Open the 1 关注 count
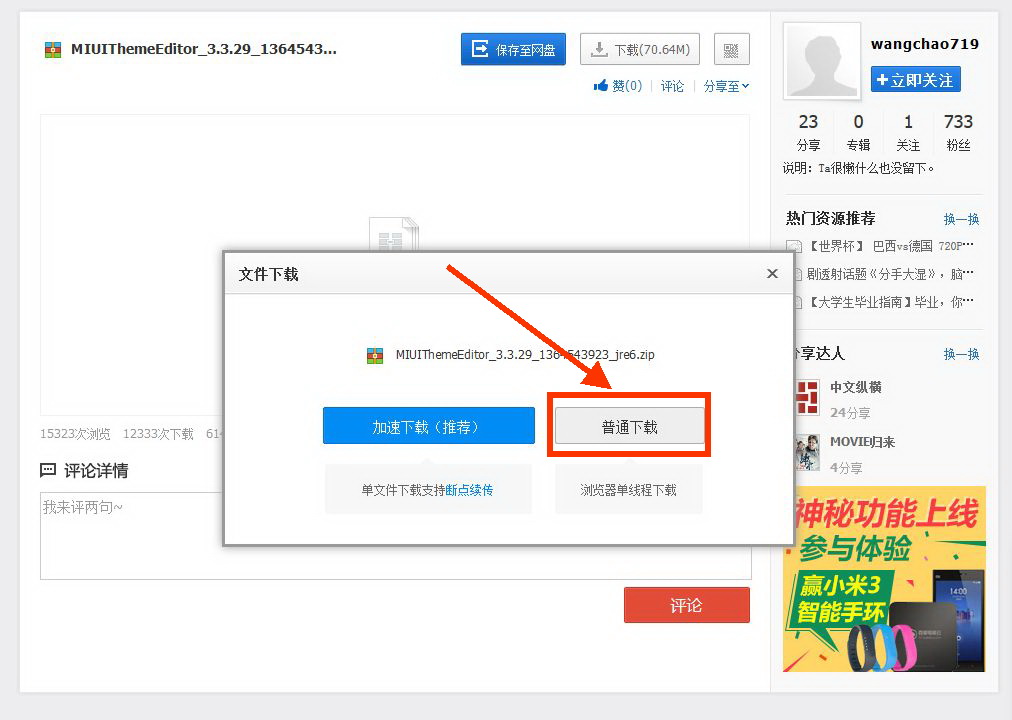This screenshot has height=720, width=1012. click(x=907, y=132)
